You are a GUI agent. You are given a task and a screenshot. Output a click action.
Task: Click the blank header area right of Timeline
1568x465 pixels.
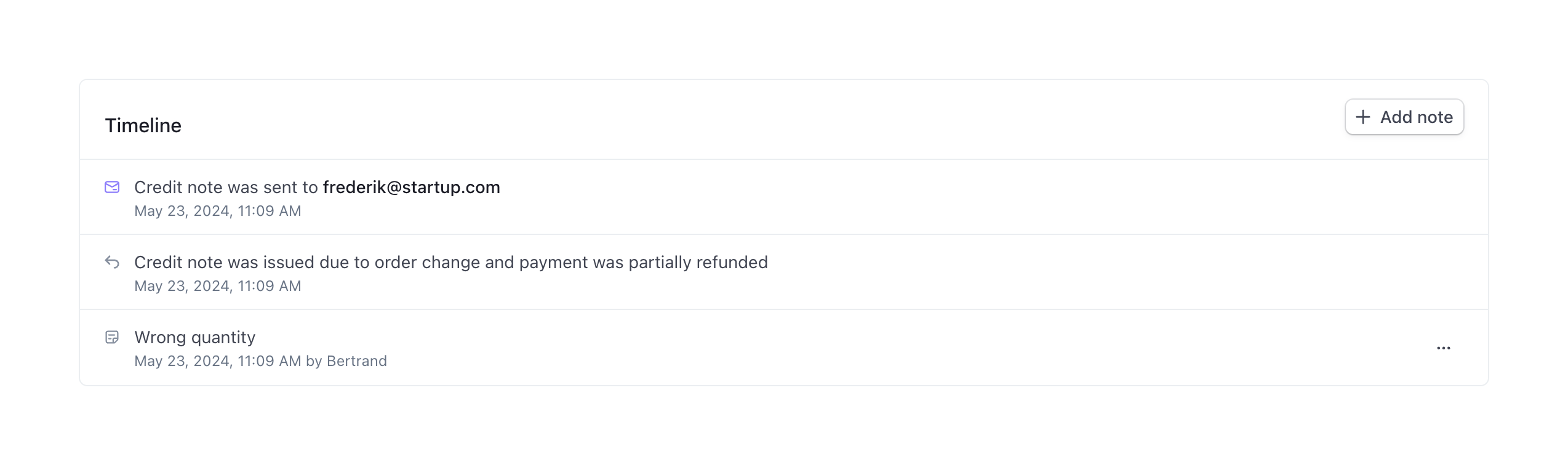coord(738,121)
